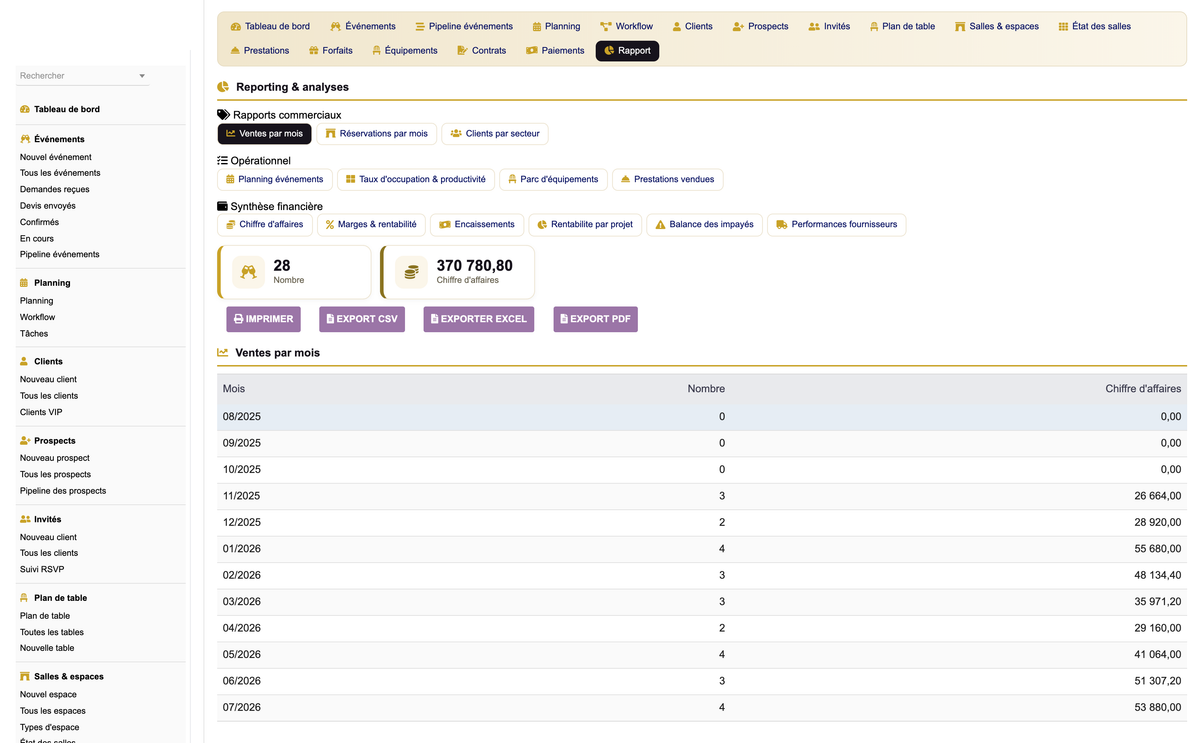Viewport: 1200px width, 743px height.
Task: Open Nouvelle table in sidebar
Action: [x=47, y=648]
